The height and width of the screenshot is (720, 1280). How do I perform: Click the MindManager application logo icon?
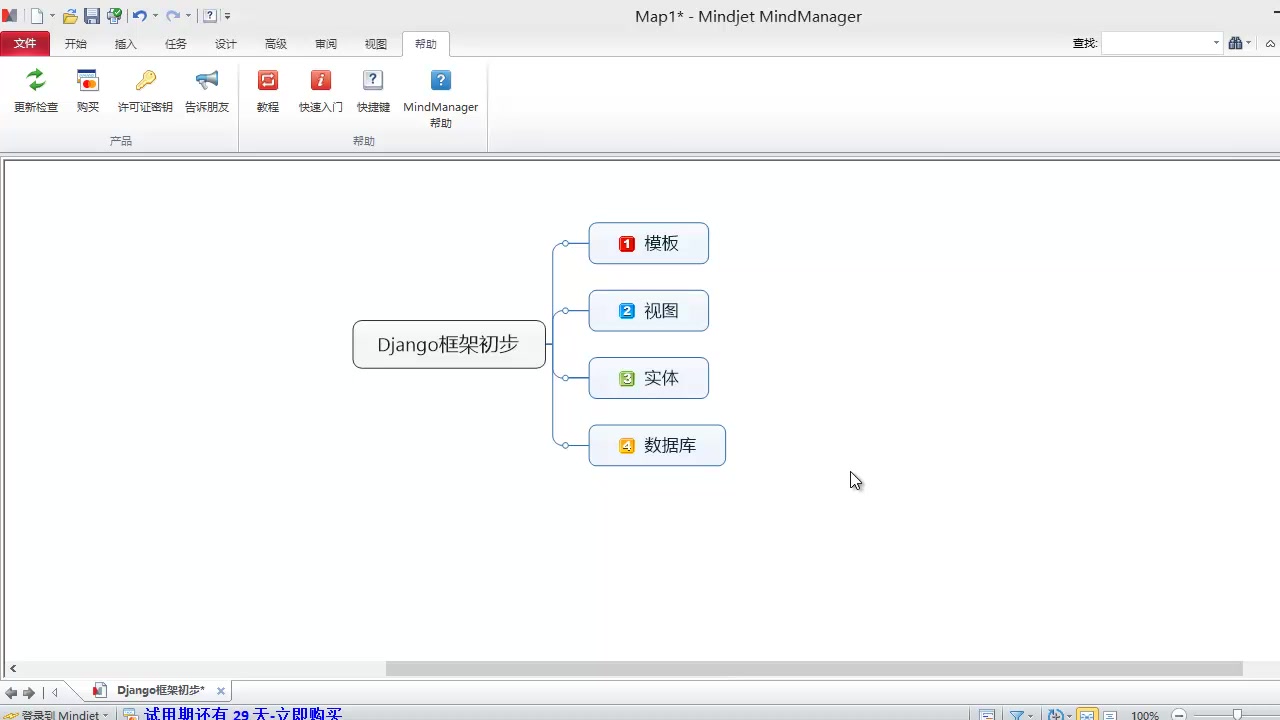click(x=10, y=16)
